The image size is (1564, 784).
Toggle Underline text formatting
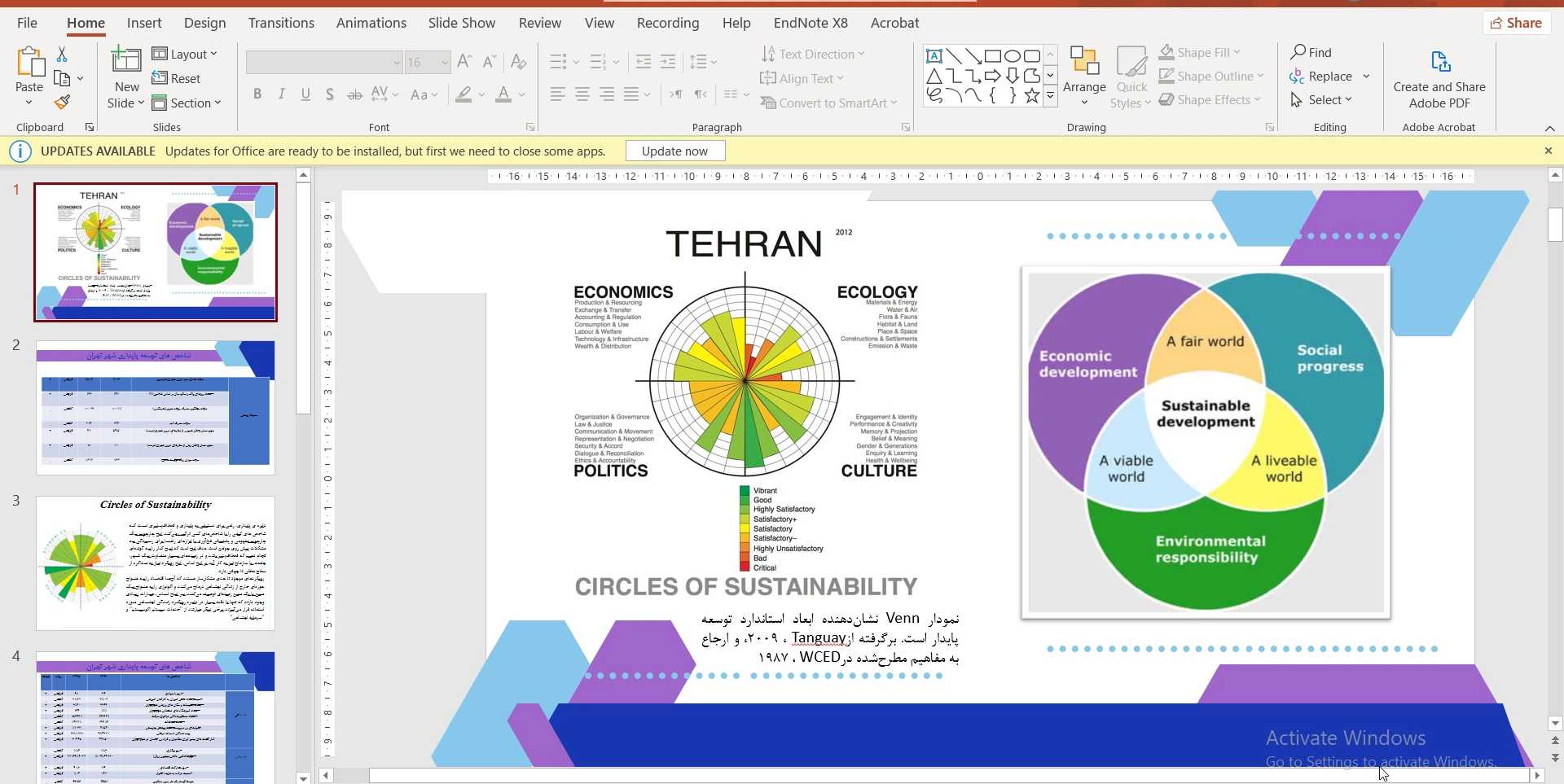305,94
